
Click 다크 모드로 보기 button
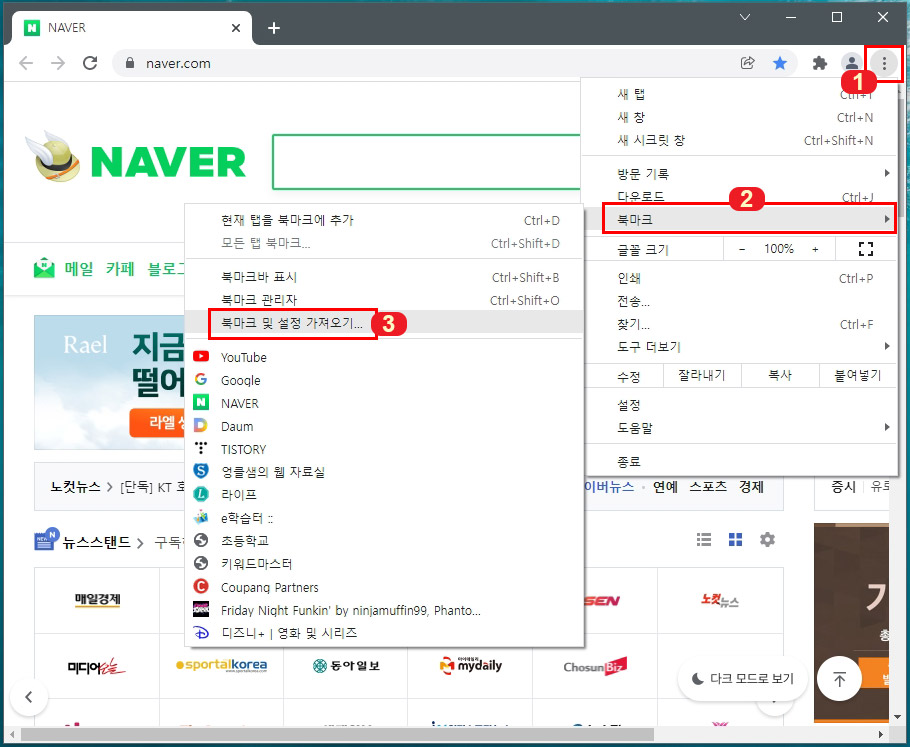pos(743,679)
